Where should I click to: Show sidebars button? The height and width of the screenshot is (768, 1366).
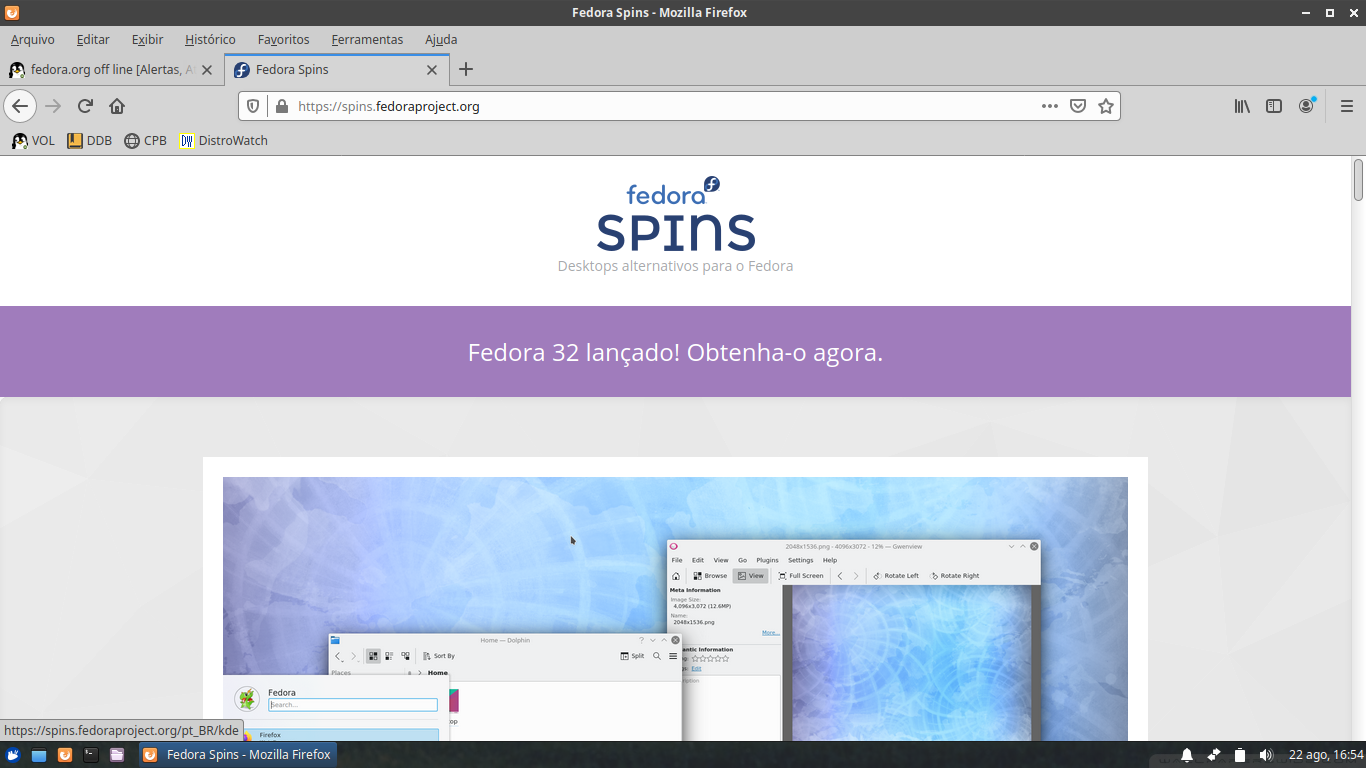click(1274, 106)
